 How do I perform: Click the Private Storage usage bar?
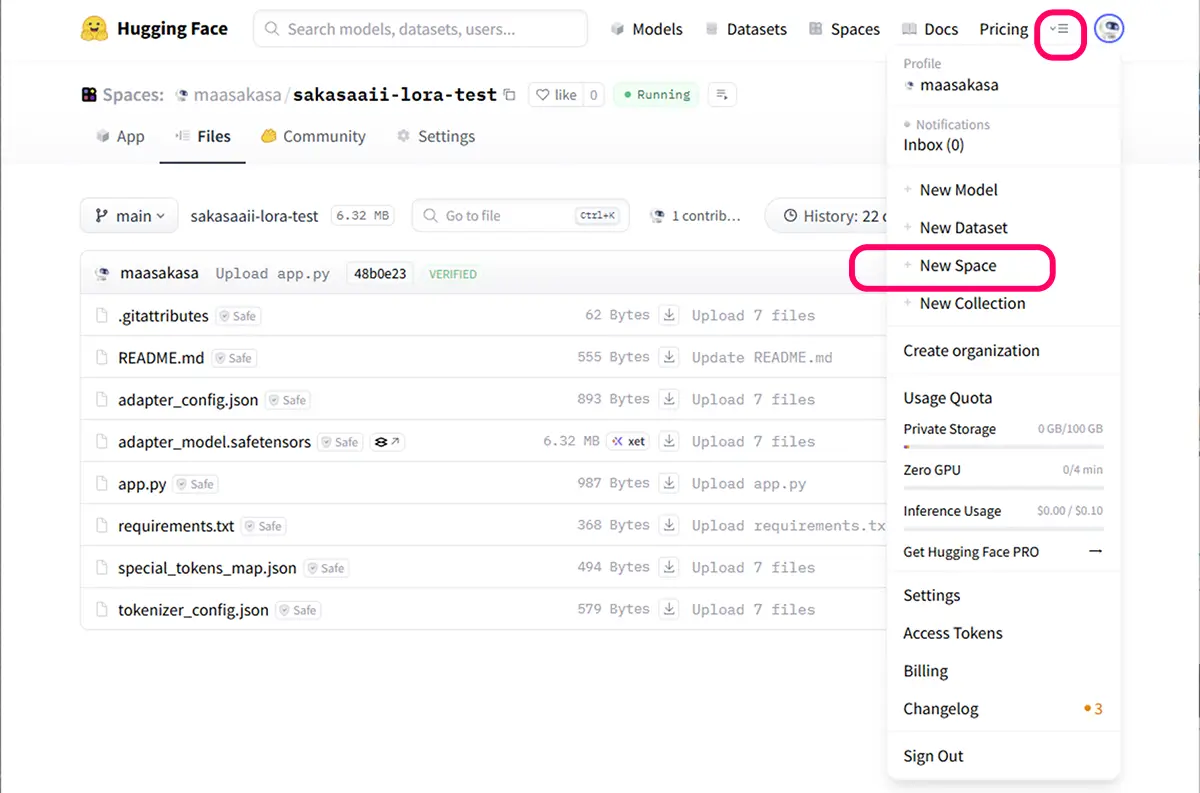point(1003,446)
